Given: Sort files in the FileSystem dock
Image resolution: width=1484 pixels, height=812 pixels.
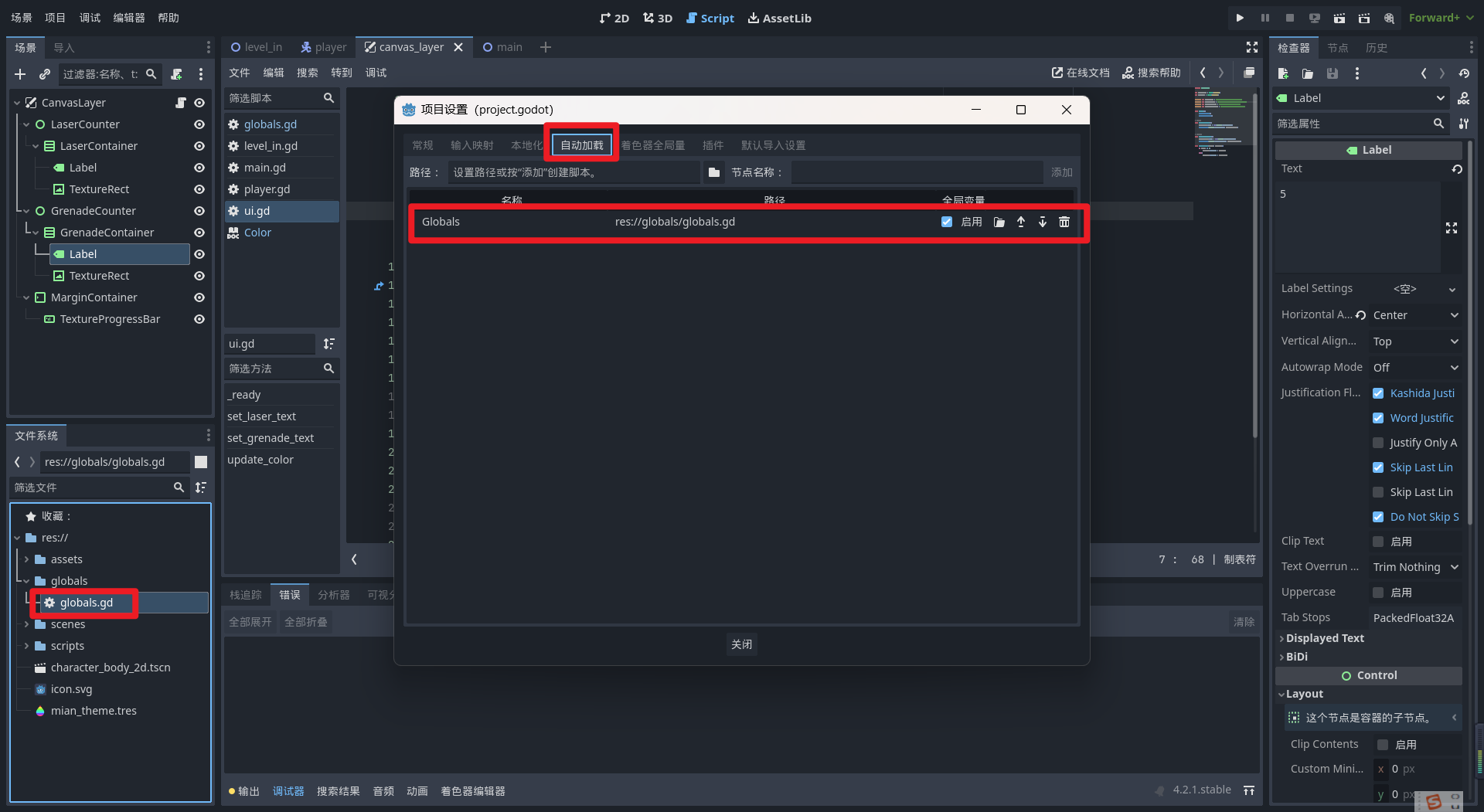Looking at the screenshot, I should [x=201, y=488].
